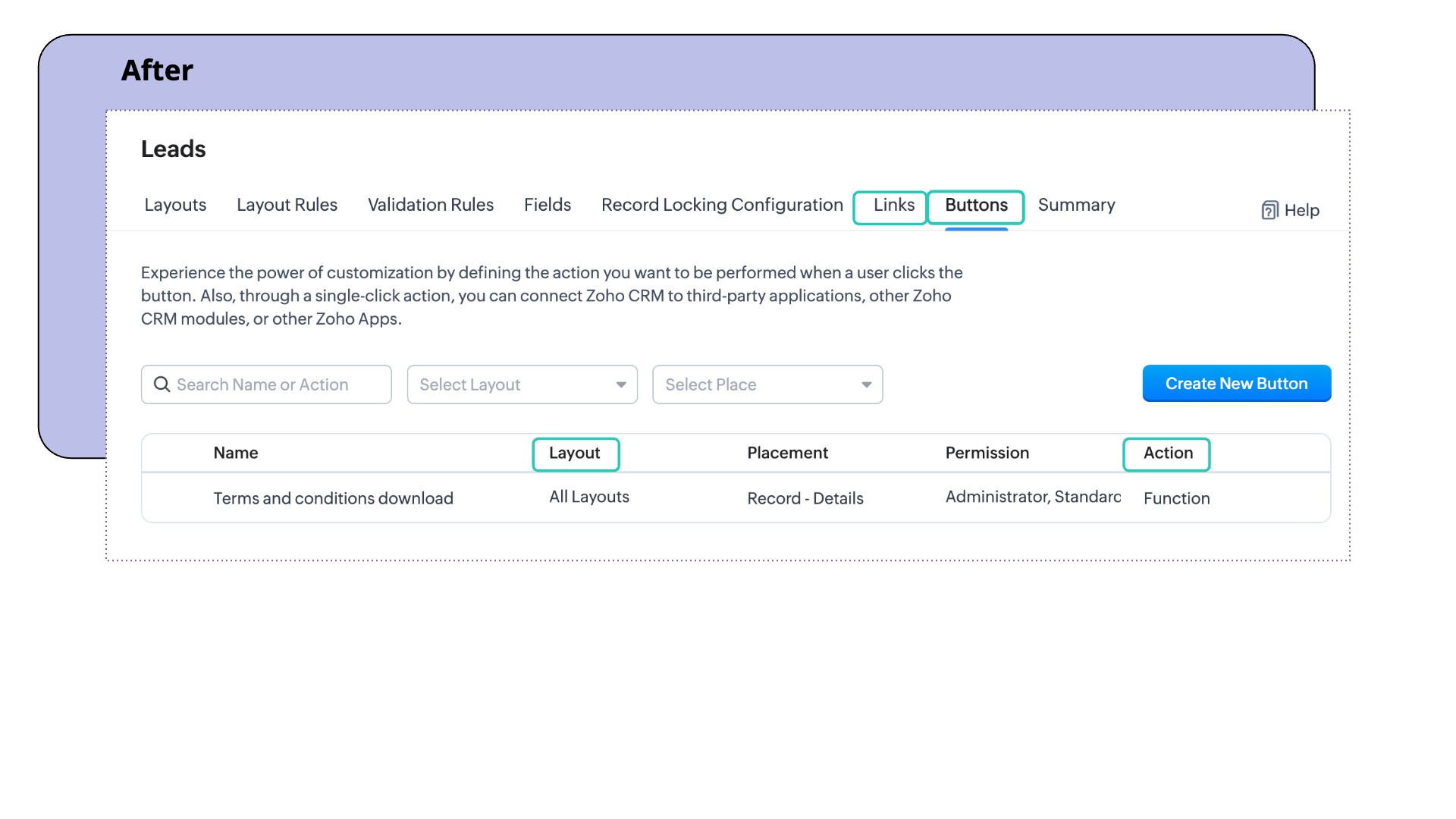The image size is (1456, 819).
Task: Select the Buttons tab
Action: pyautogui.click(x=976, y=205)
